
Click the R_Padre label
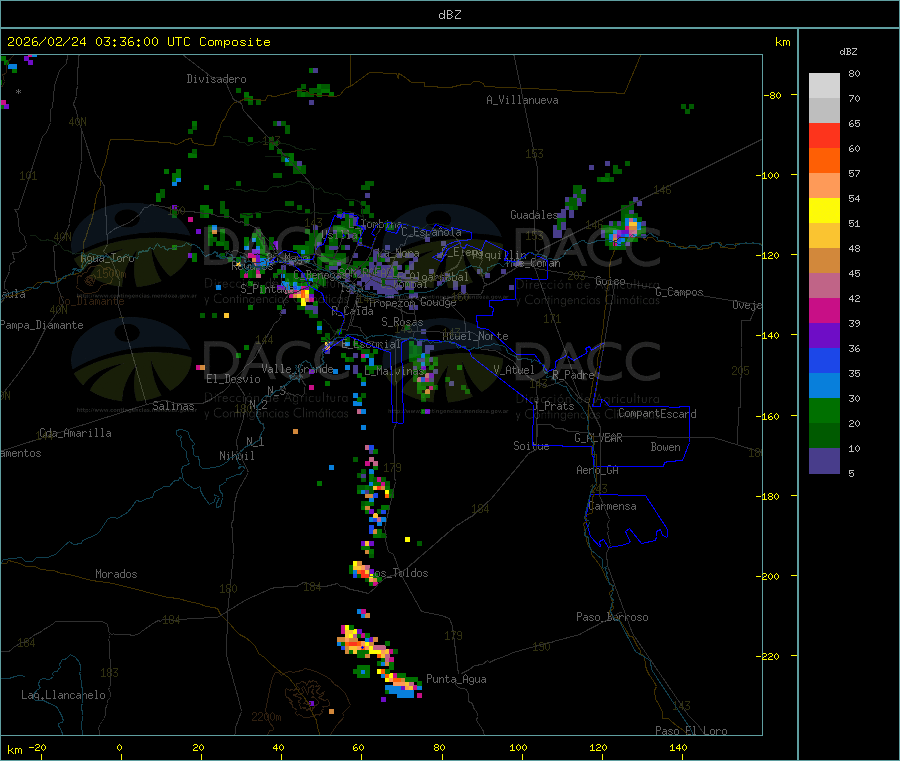point(573,375)
